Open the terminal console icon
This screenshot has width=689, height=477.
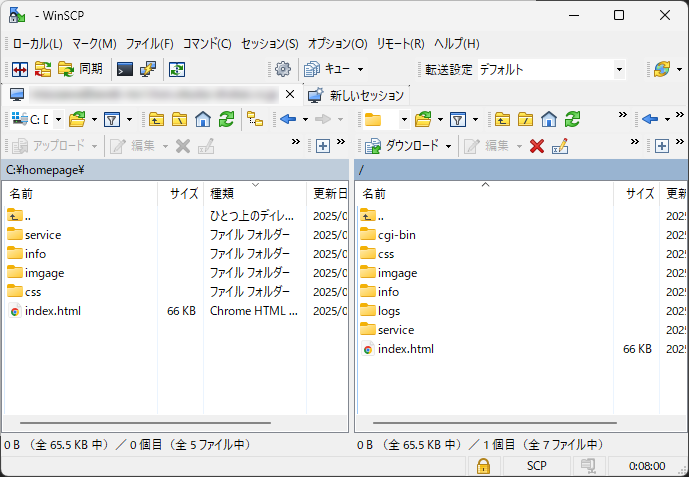[x=125, y=69]
